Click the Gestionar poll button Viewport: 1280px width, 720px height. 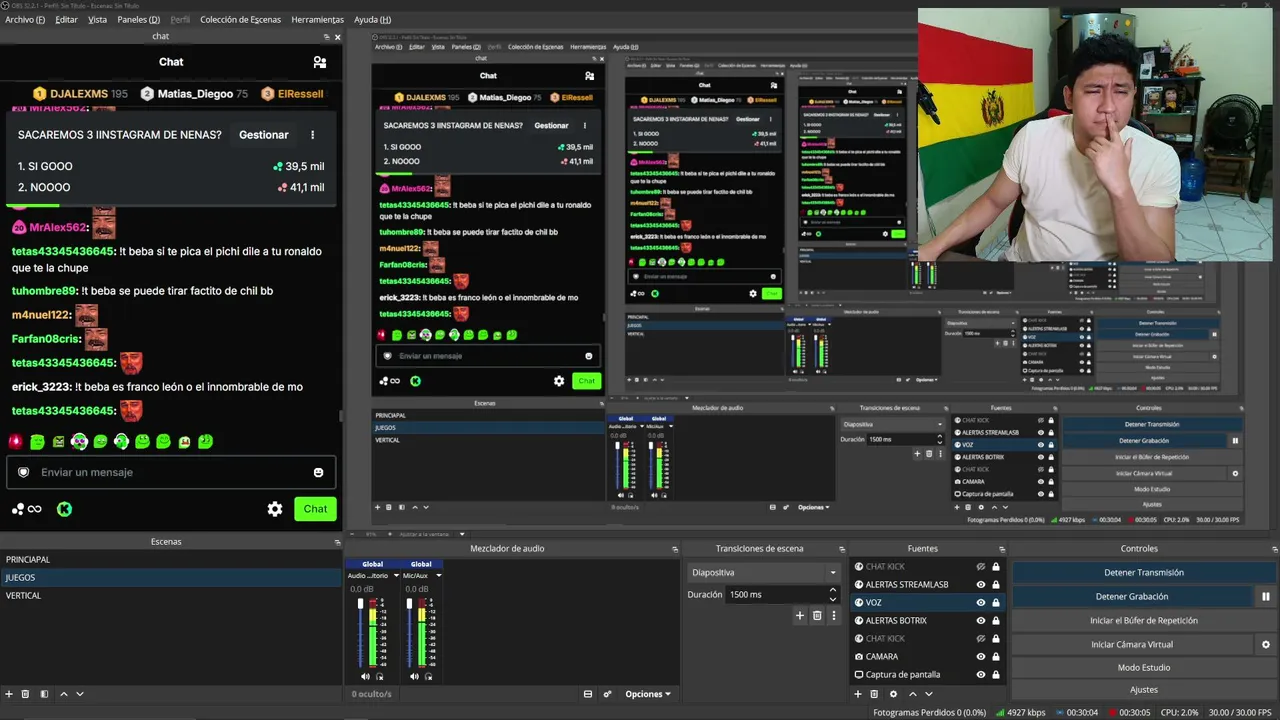(264, 135)
